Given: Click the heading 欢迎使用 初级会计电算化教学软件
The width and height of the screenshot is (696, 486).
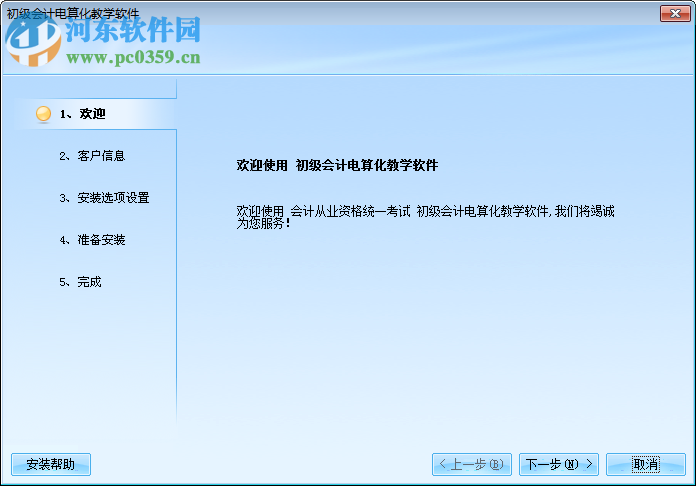Looking at the screenshot, I should coord(337,165).
